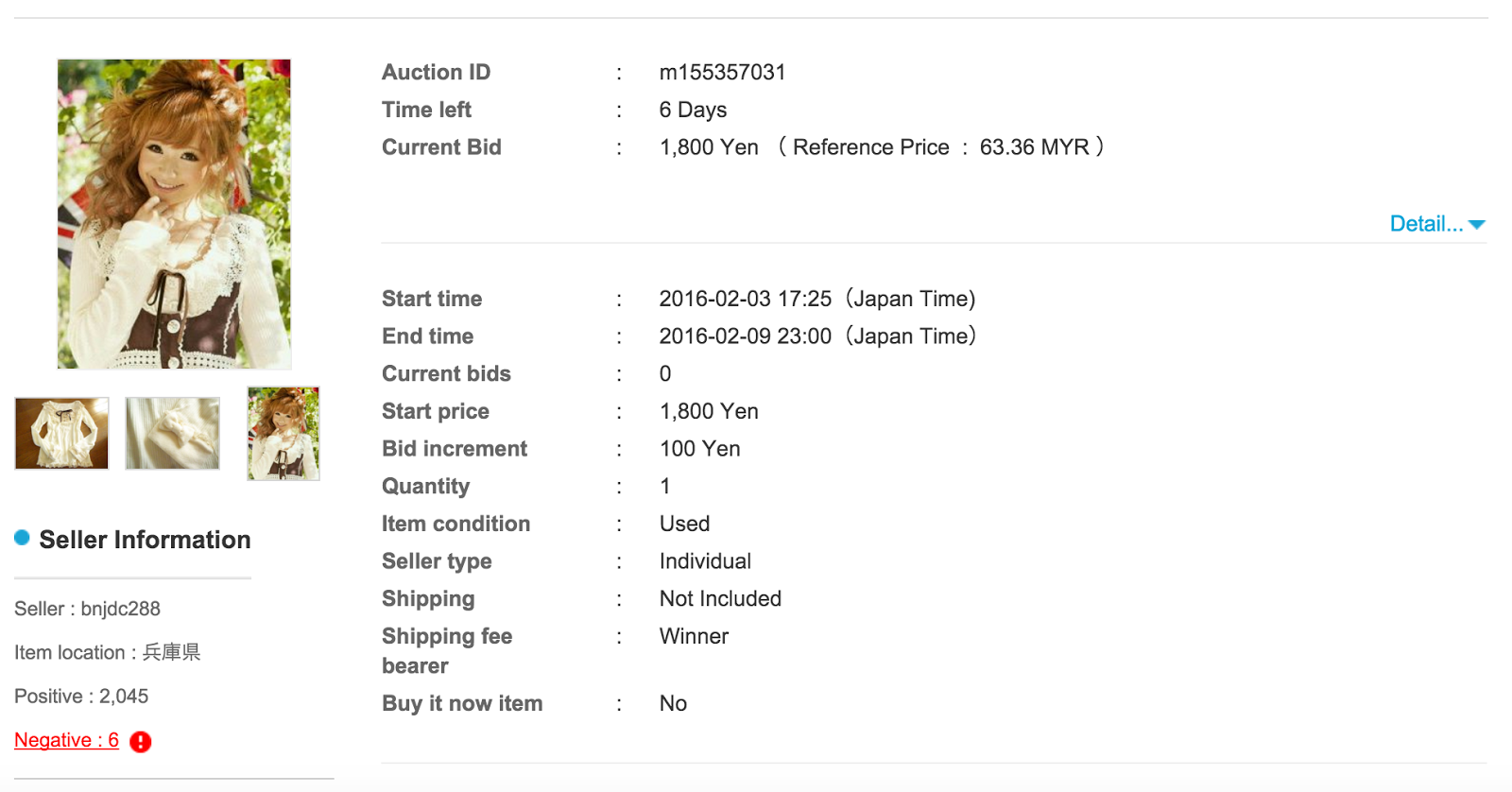Image resolution: width=1512 pixels, height=792 pixels.
Task: Click the seller name bnjdc288
Action: 121,609
